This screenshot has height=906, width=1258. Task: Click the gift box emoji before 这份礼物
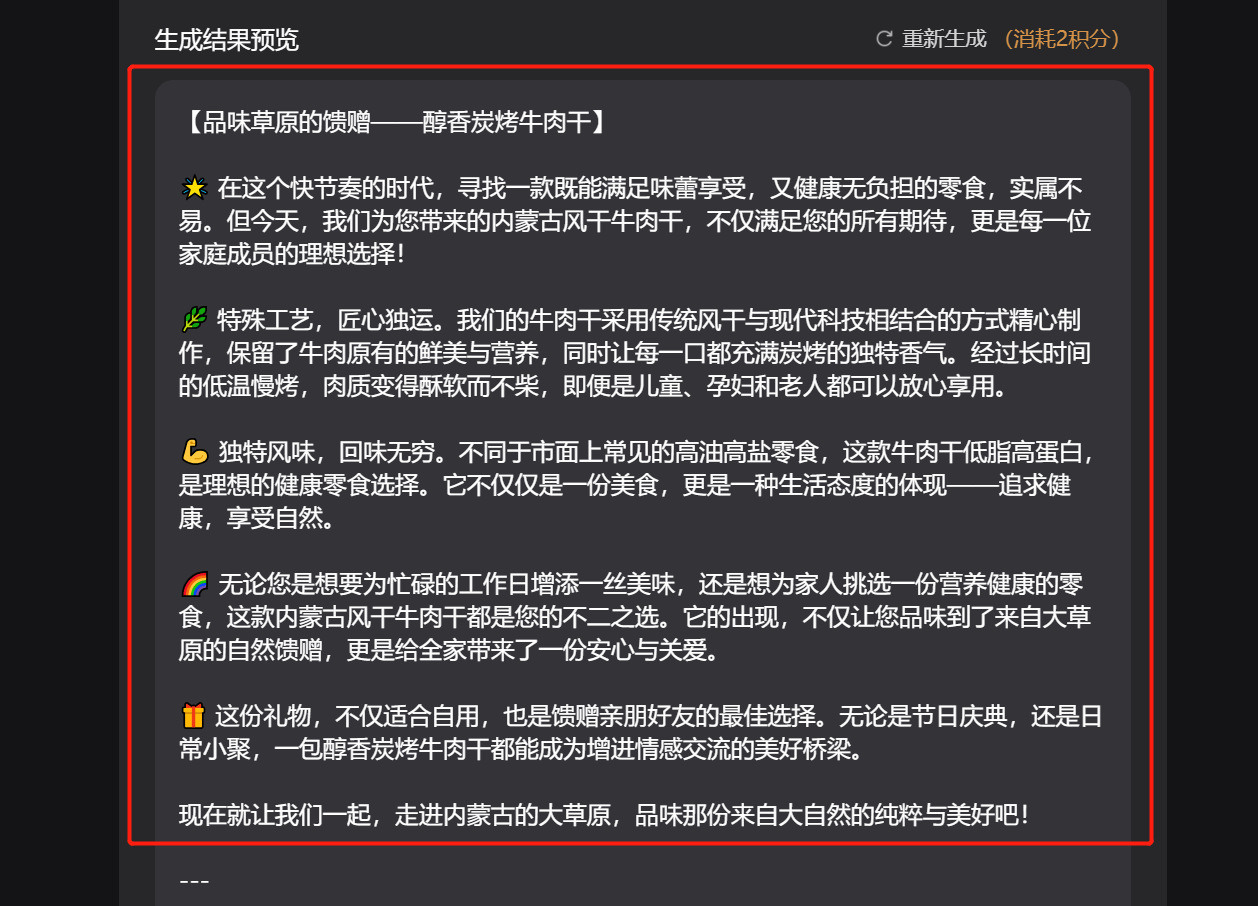coord(193,716)
